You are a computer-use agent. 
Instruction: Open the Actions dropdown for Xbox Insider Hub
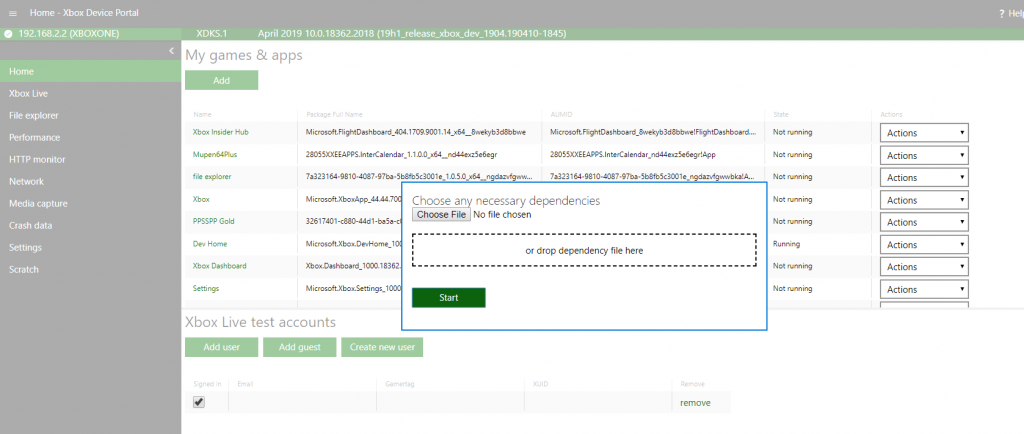(x=924, y=132)
